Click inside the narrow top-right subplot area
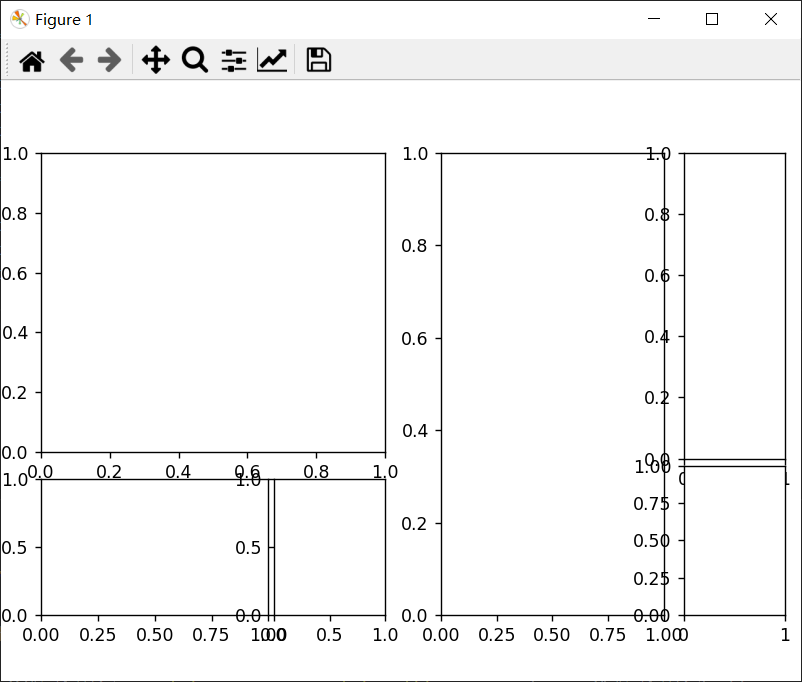 pos(735,306)
